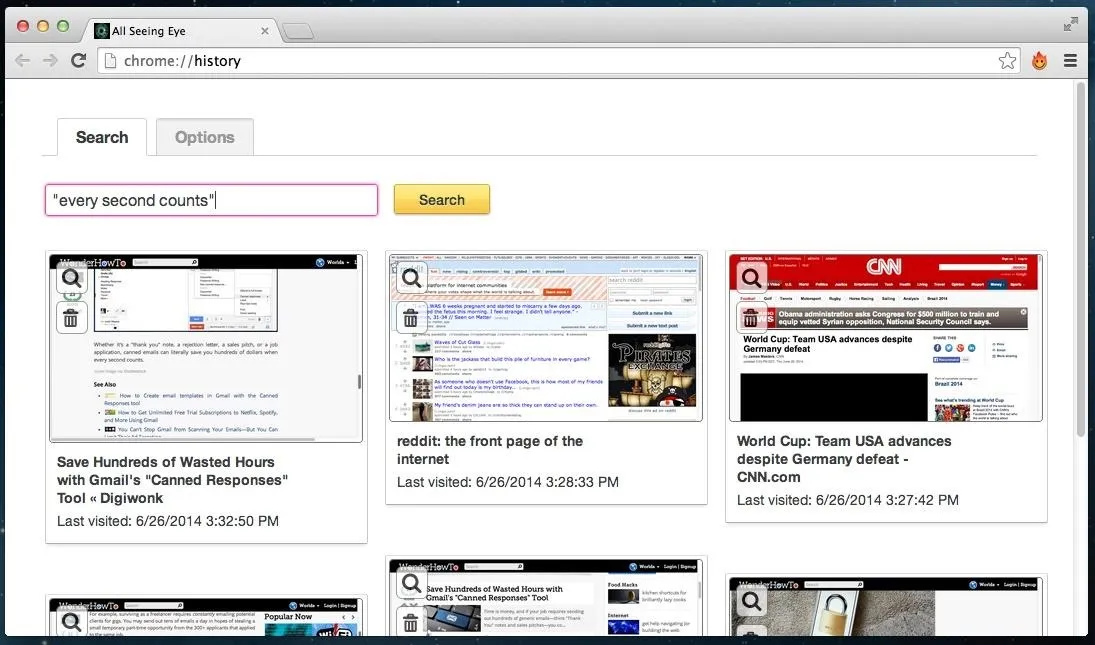1095x645 pixels.
Task: Toggle fullscreen with the expand arrows icon
Action: pyautogui.click(x=1071, y=25)
